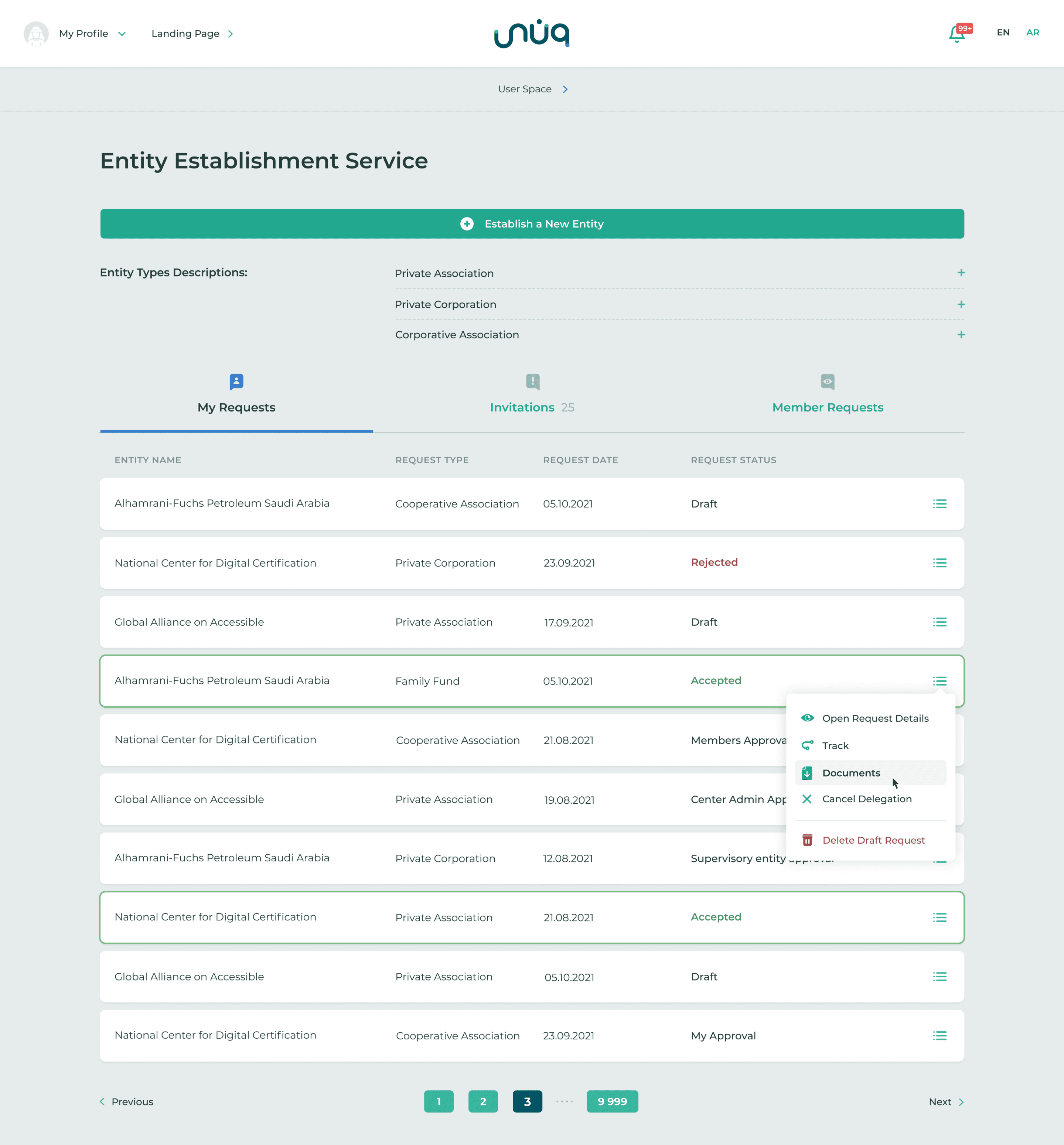Open actions menu for the 17.09.2021 Draft row

939,622
